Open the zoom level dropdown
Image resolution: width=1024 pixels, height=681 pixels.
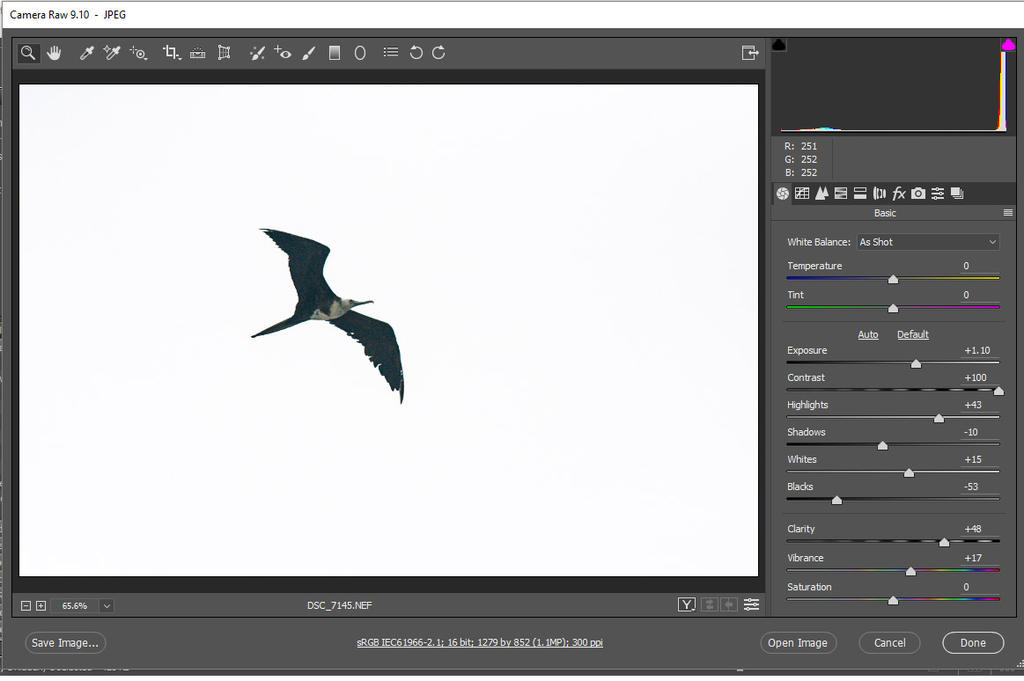[106, 605]
